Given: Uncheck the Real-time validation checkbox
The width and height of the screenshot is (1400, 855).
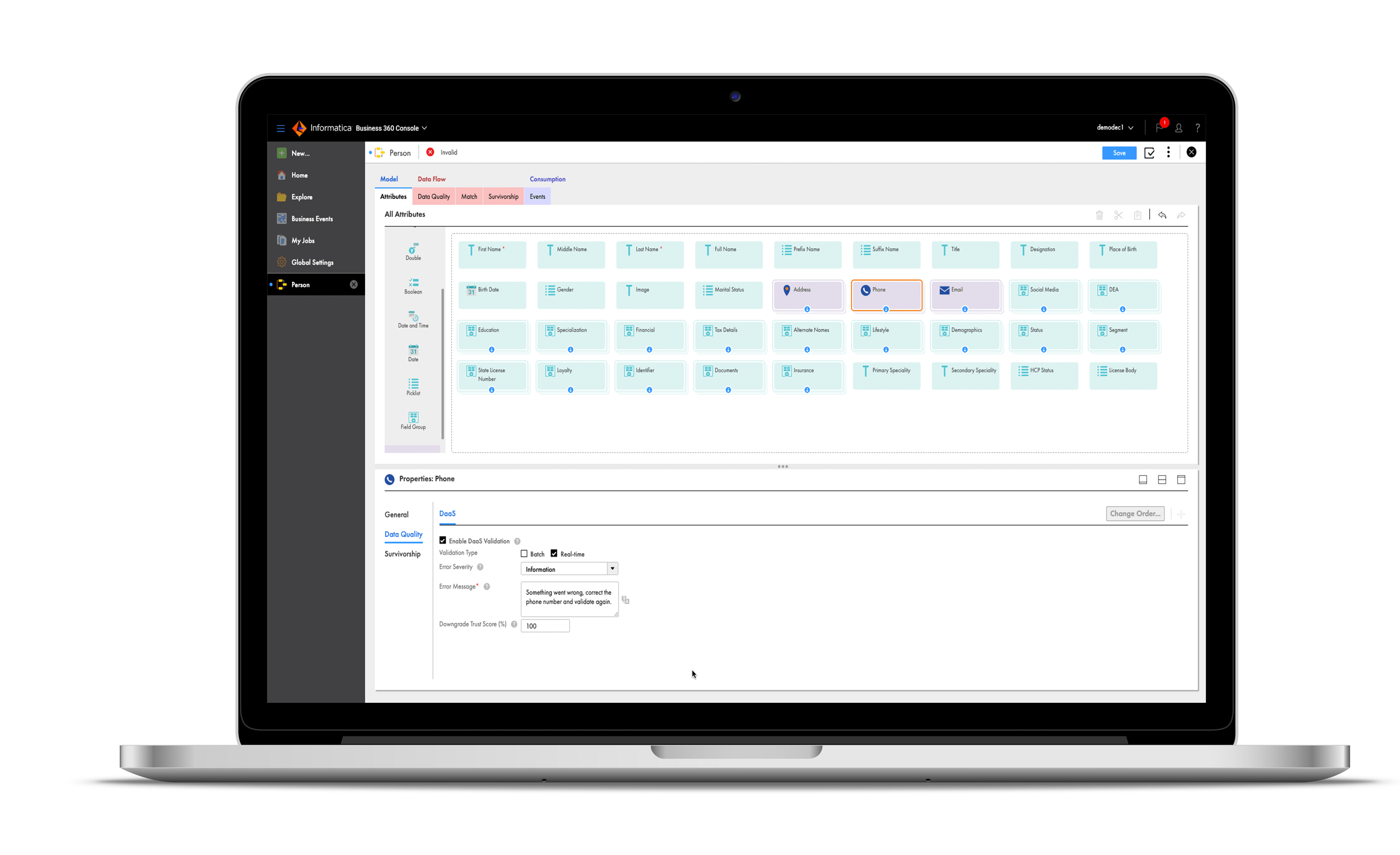Looking at the screenshot, I should point(554,554).
